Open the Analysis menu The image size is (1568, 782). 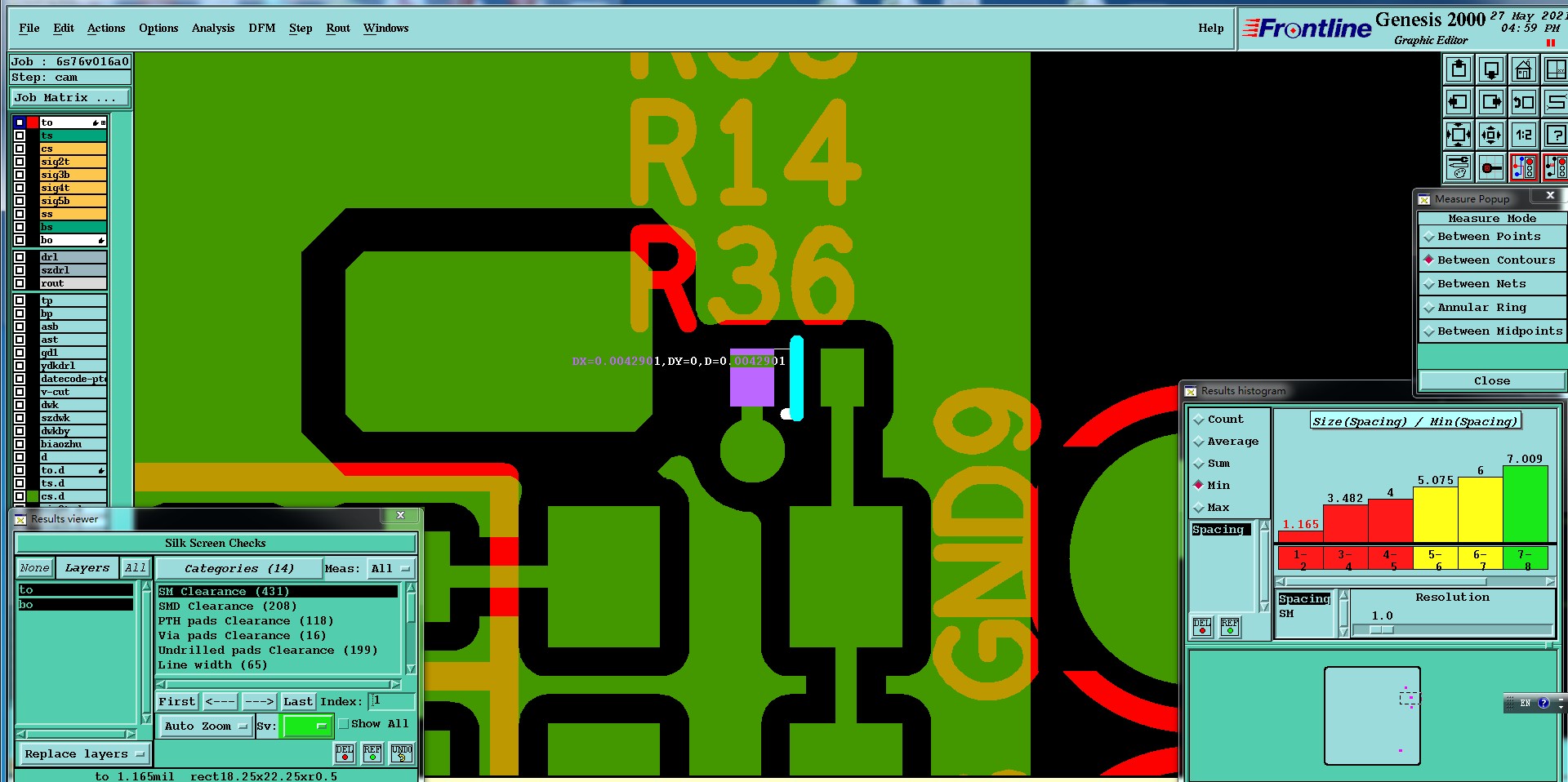point(213,29)
